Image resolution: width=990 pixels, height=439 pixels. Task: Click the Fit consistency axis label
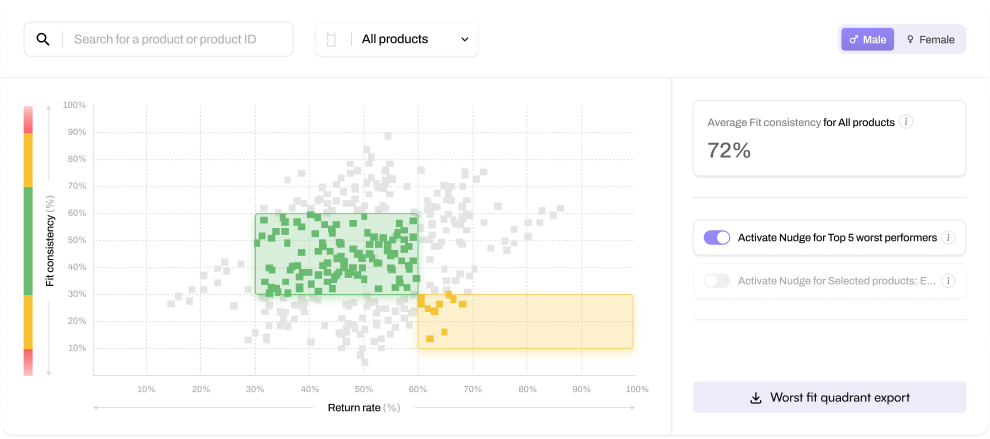(x=50, y=241)
